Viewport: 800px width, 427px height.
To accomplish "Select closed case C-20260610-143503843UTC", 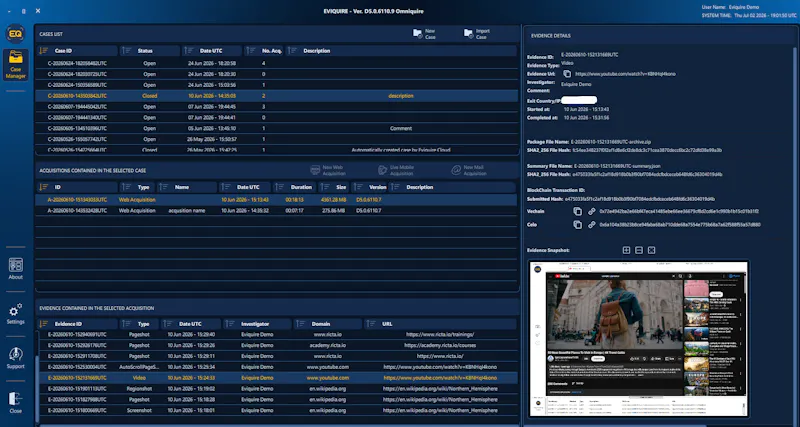I will pos(277,95).
